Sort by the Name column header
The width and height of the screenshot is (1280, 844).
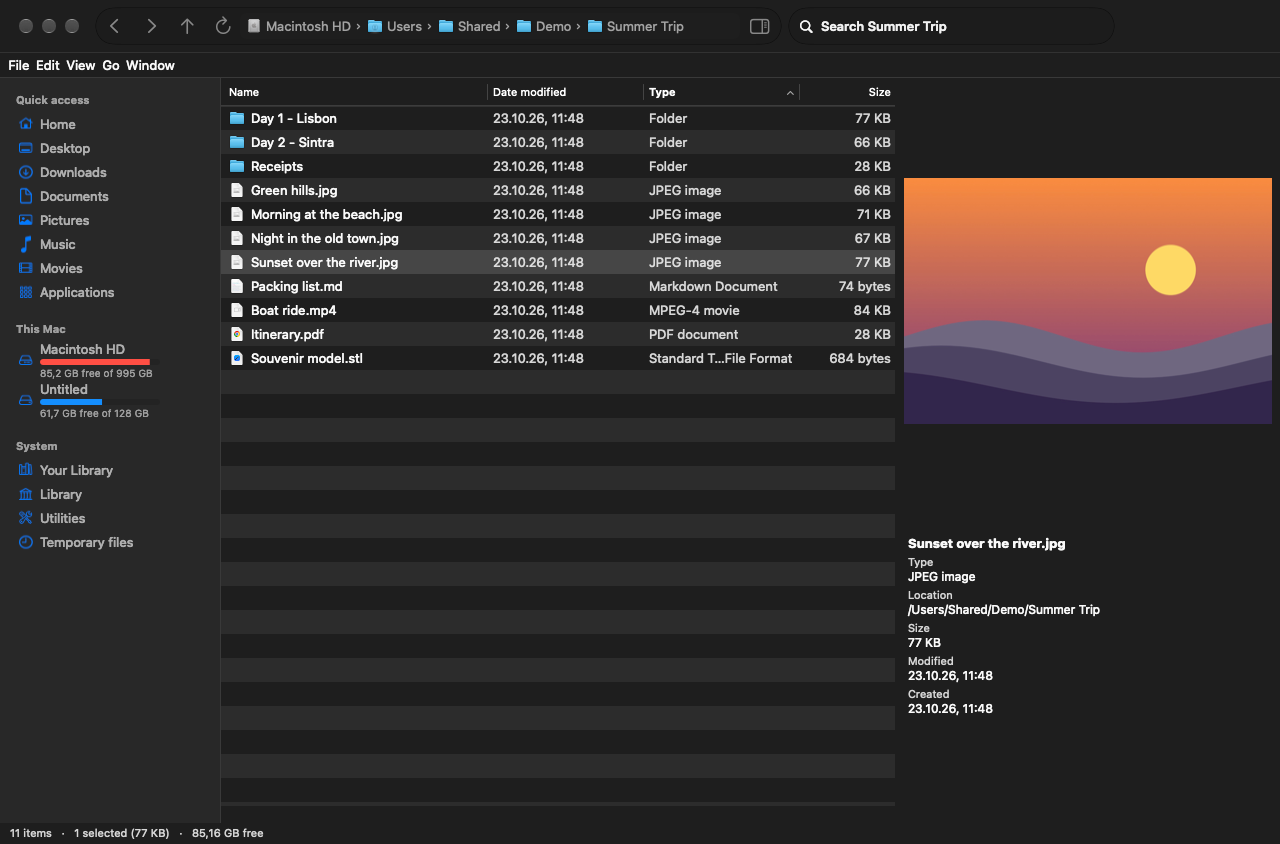[354, 92]
